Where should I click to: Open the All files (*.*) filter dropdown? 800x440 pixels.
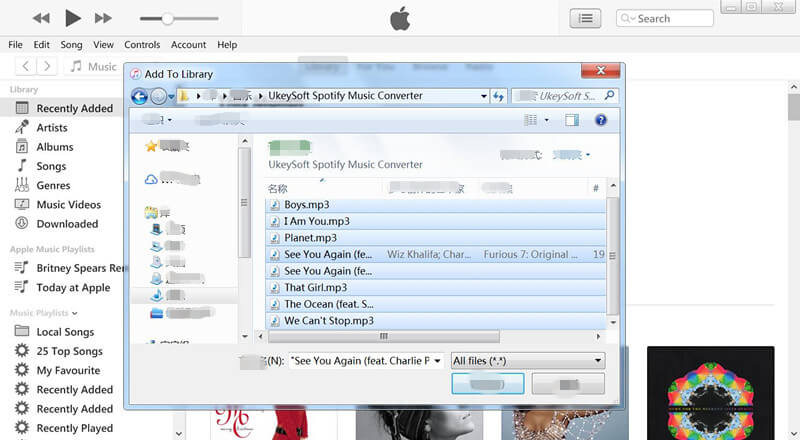[528, 361]
